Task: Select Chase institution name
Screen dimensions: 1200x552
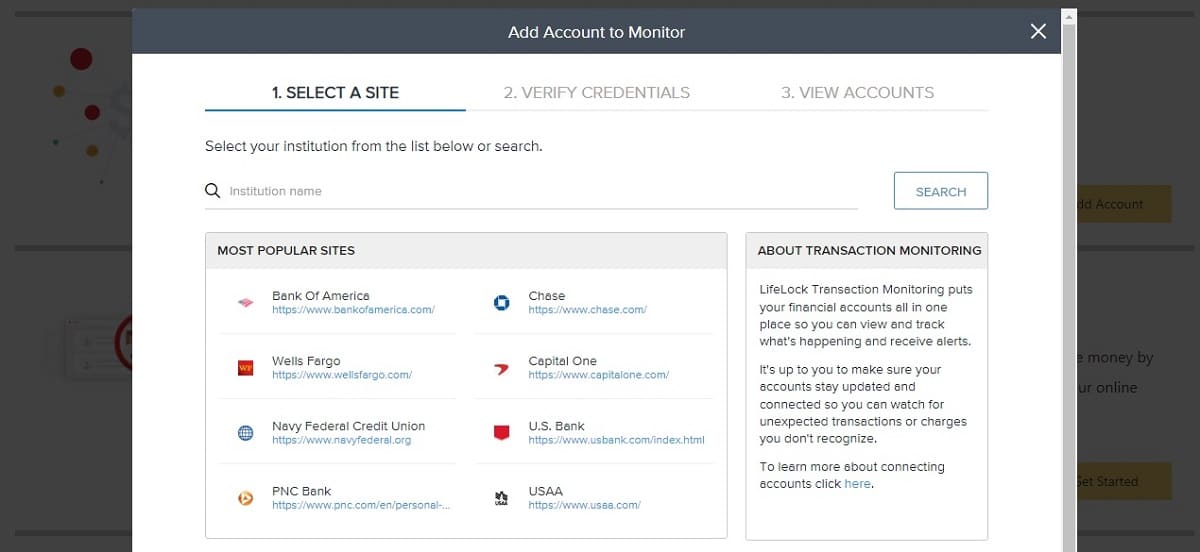Action: click(547, 296)
